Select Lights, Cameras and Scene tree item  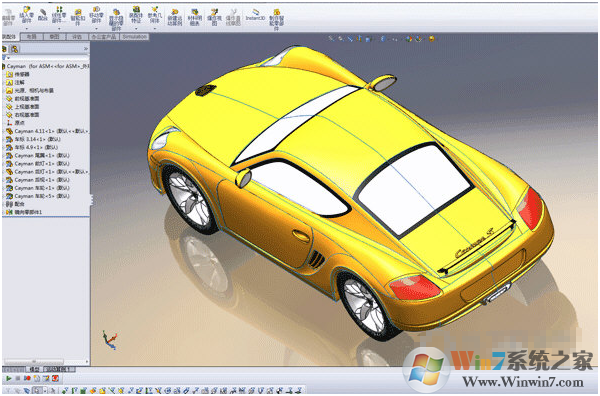coord(30,91)
